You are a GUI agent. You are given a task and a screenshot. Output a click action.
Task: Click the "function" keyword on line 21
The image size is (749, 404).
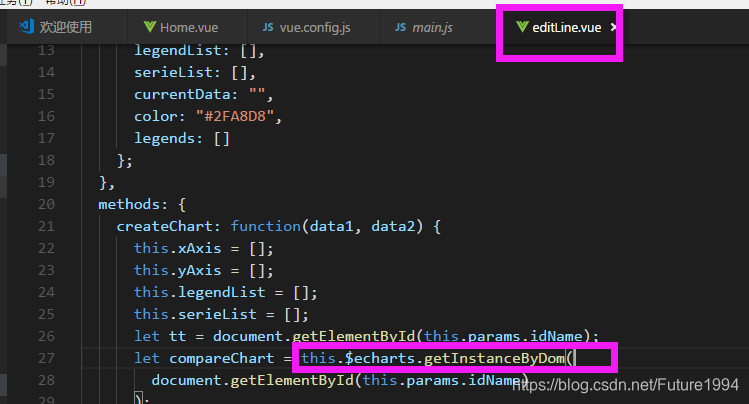tap(266, 226)
